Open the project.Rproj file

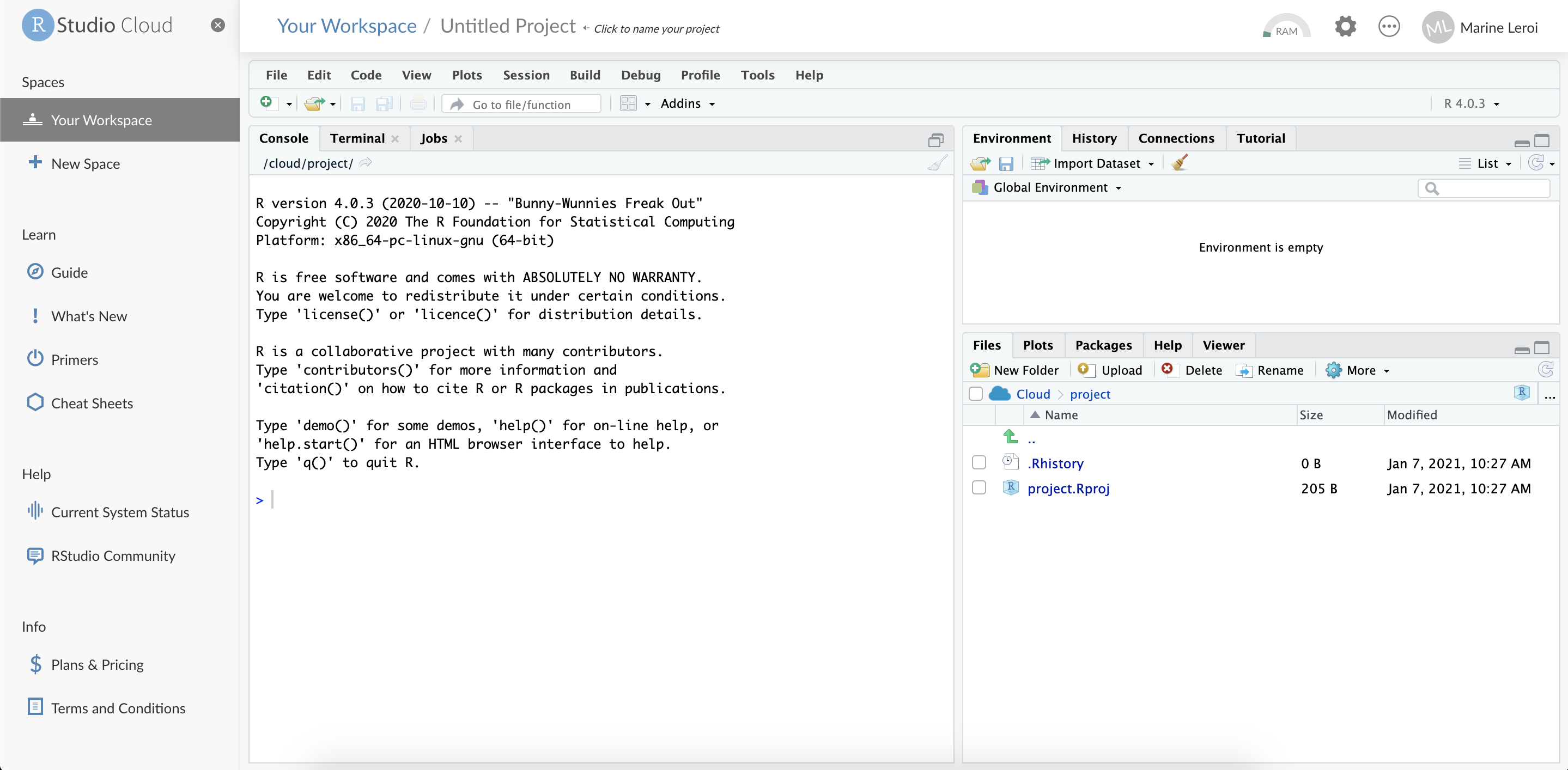pos(1068,488)
